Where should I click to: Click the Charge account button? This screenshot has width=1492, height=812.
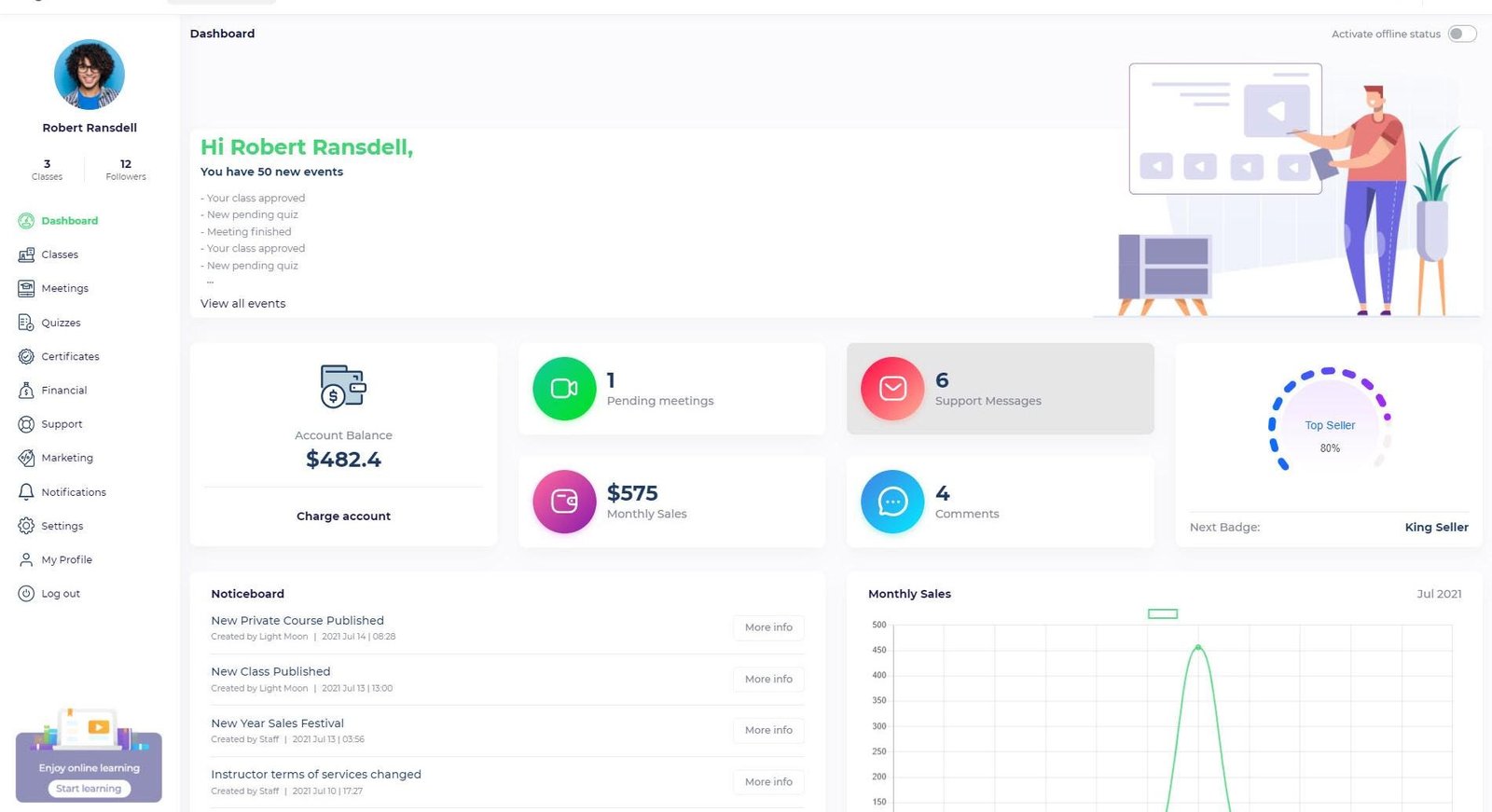(x=343, y=516)
